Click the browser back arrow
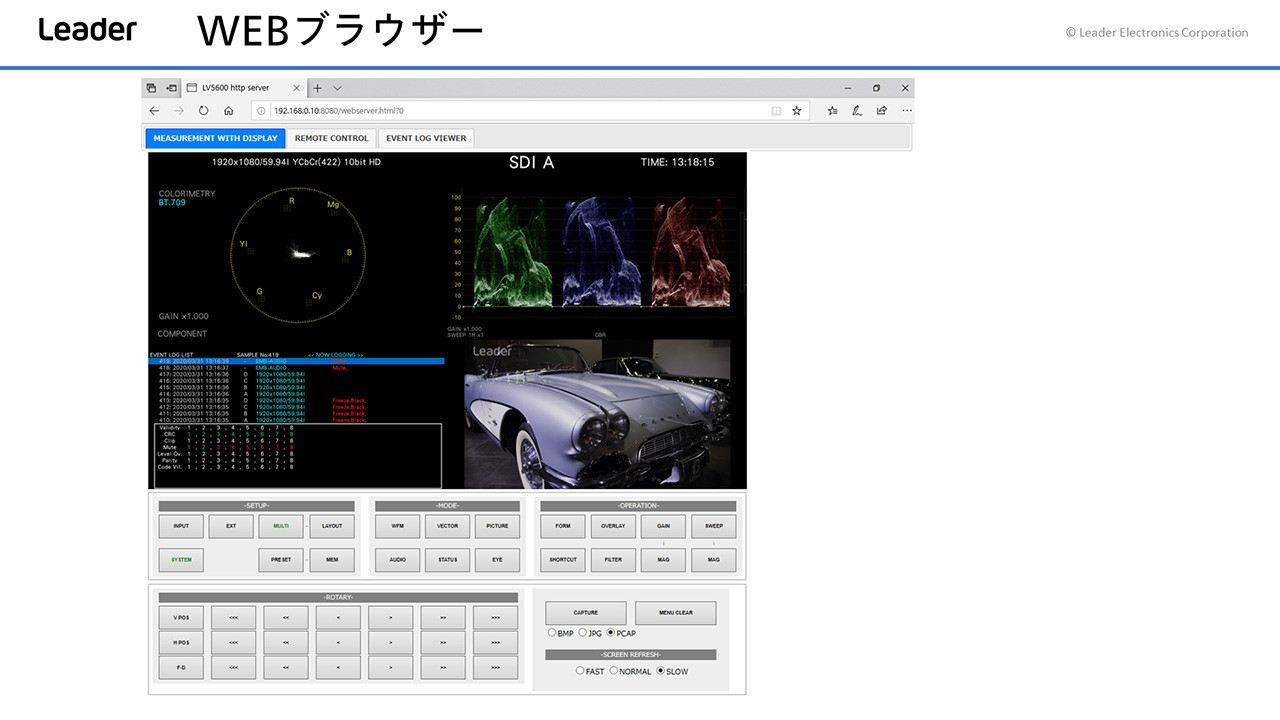 pos(154,111)
